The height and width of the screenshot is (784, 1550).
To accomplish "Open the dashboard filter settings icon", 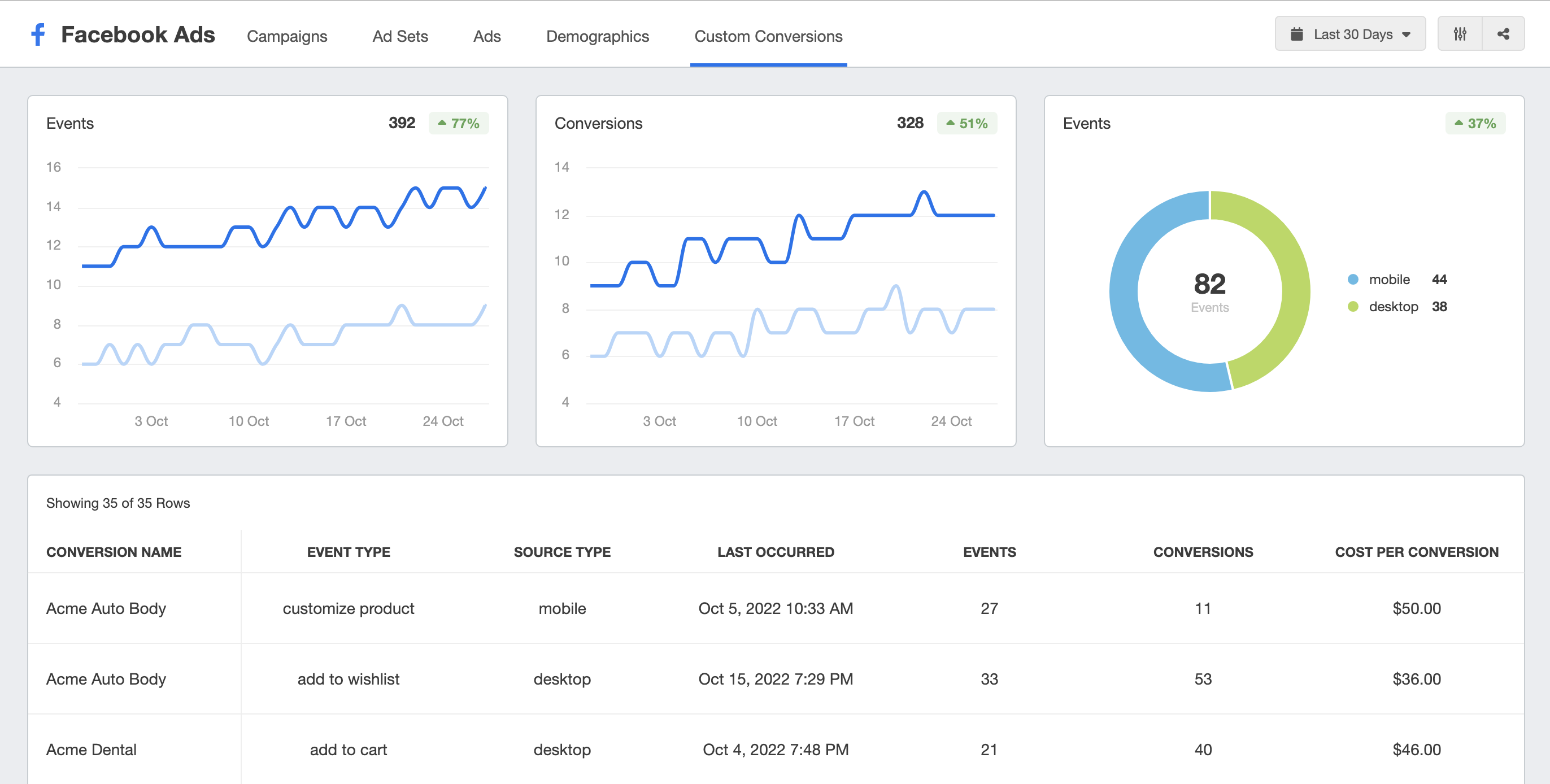I will [1460, 34].
